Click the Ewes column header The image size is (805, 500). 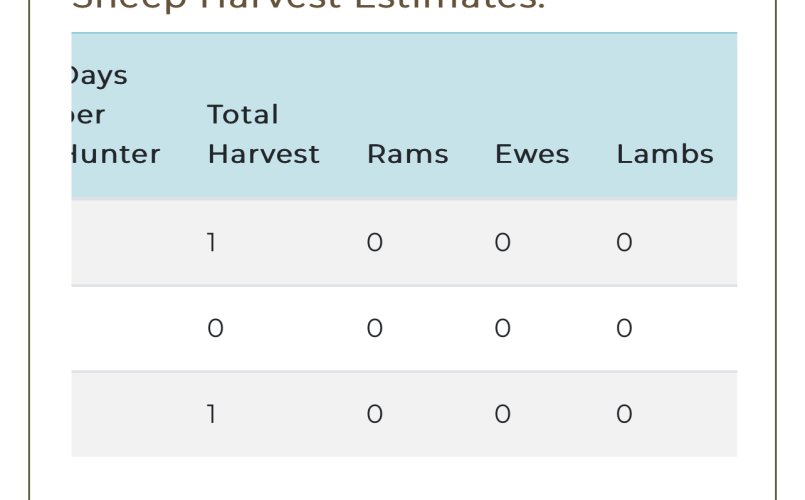point(532,154)
